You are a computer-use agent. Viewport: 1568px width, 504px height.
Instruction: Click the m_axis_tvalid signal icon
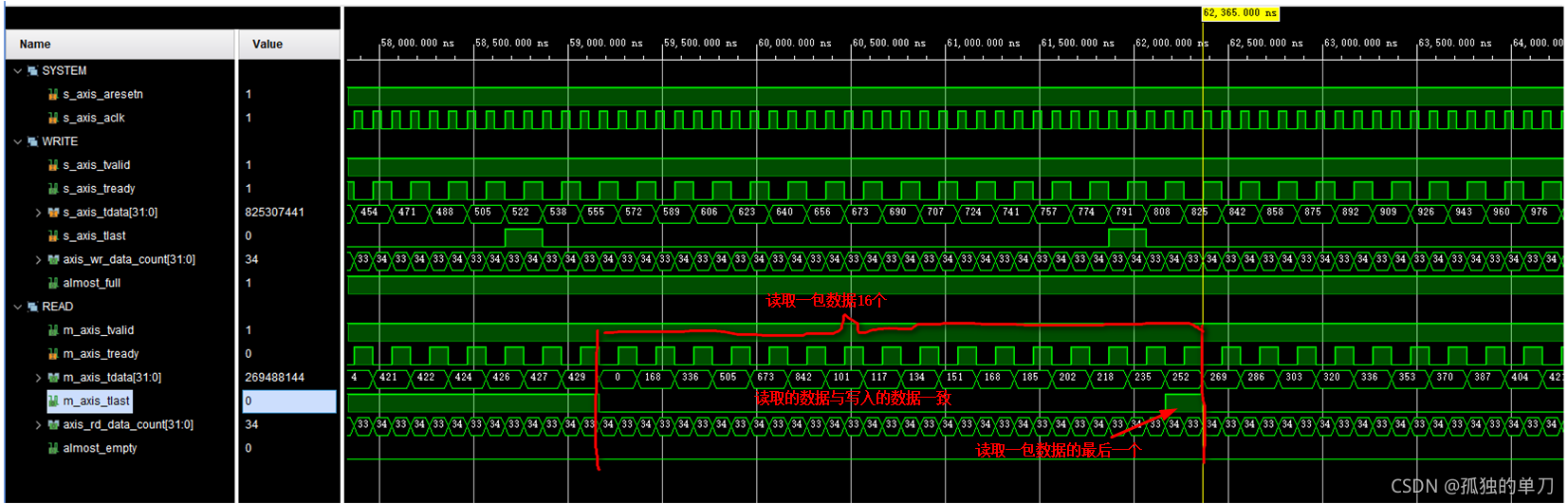coord(53,330)
